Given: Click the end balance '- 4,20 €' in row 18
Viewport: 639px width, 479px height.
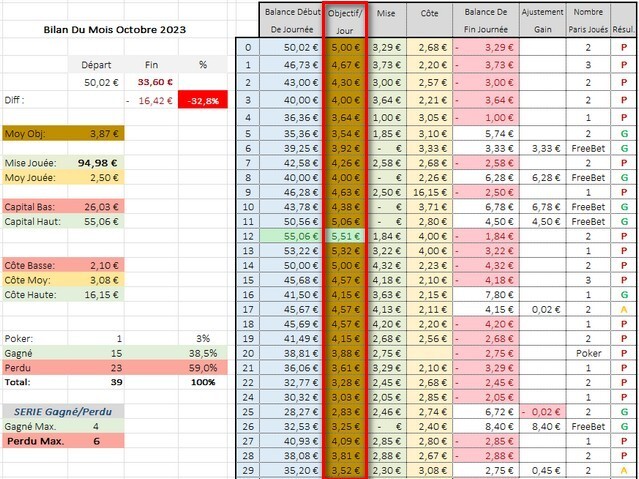Looking at the screenshot, I should 486,324.
